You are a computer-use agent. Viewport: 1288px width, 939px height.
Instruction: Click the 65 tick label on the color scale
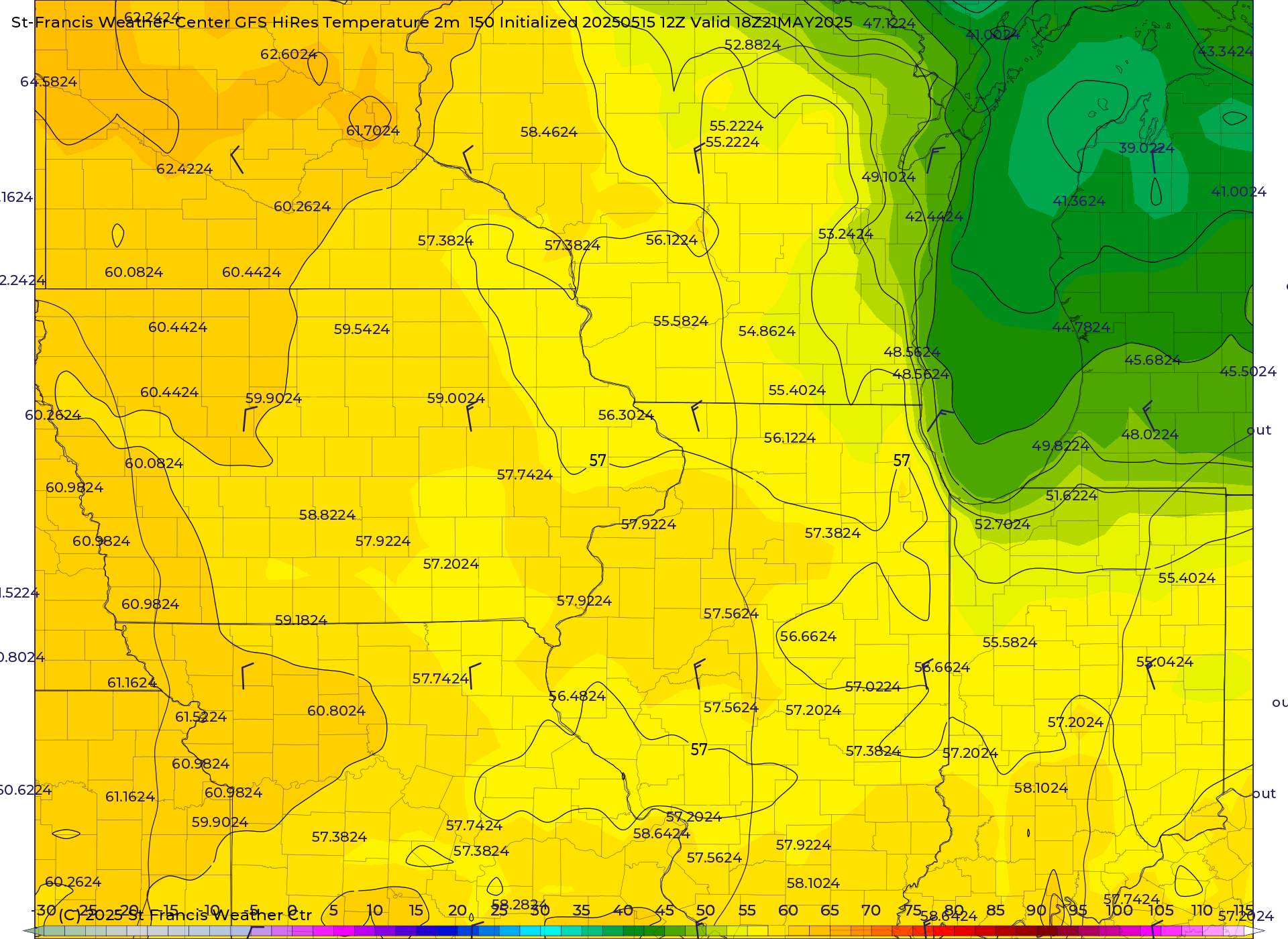point(830,910)
